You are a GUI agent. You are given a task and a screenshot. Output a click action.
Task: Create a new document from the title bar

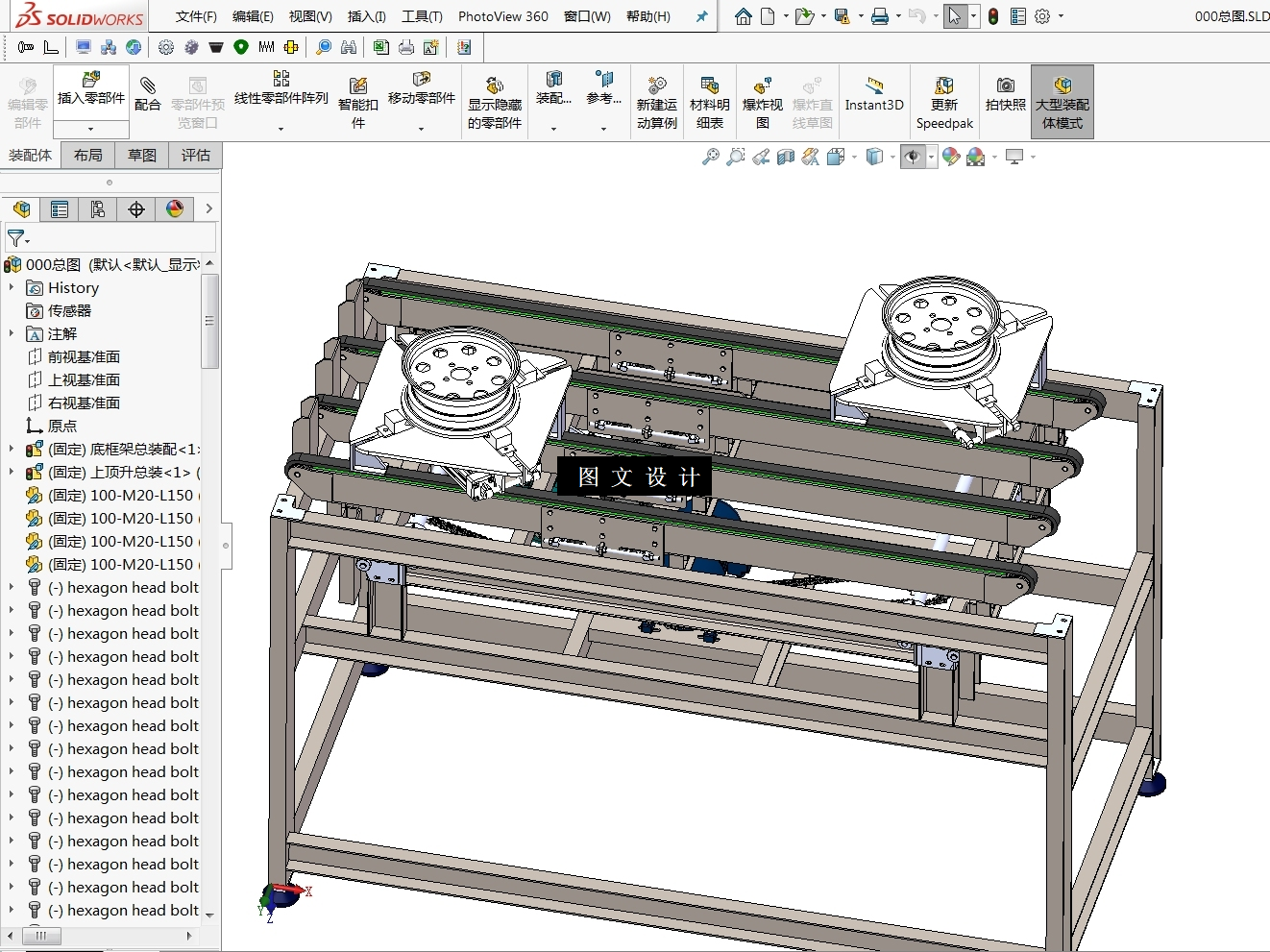coord(768,16)
